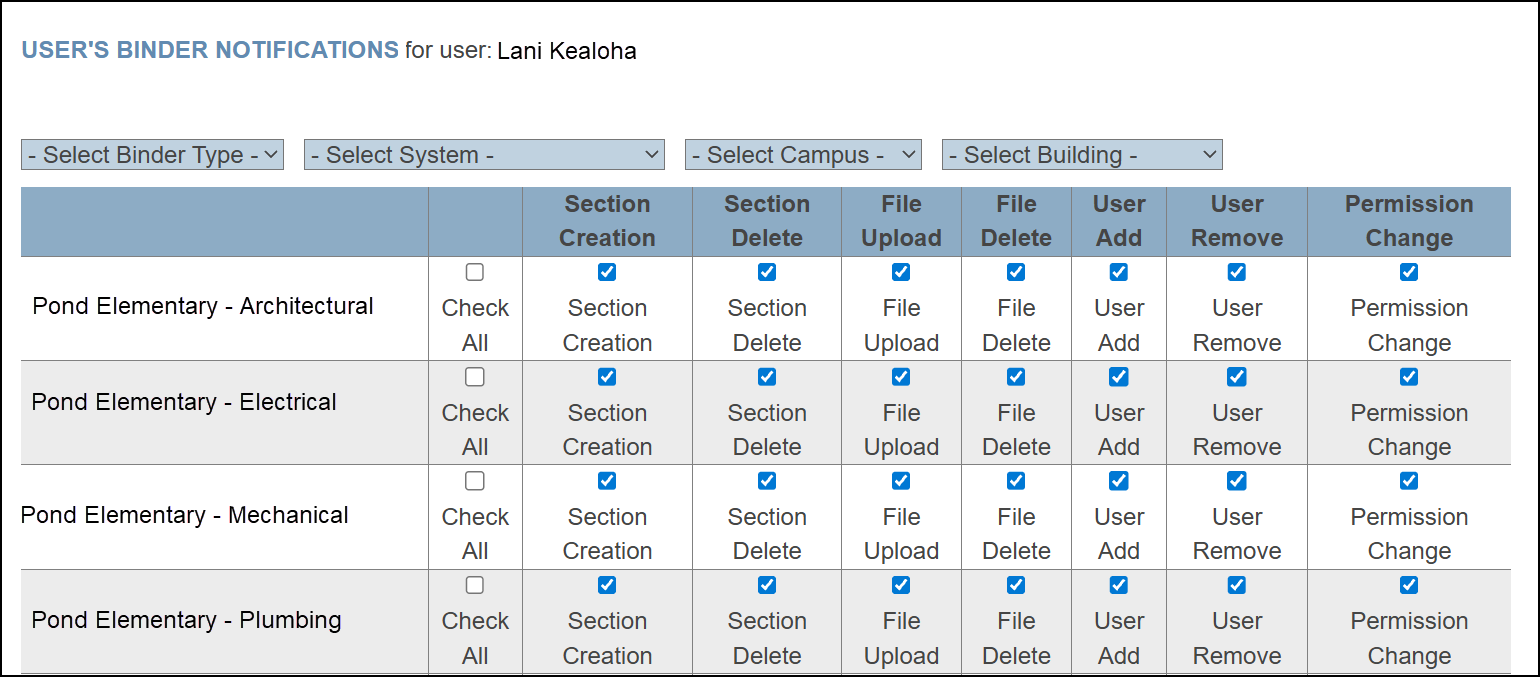Uncheck Permission Change for Architectural binder
1540x677 pixels.
(1409, 272)
